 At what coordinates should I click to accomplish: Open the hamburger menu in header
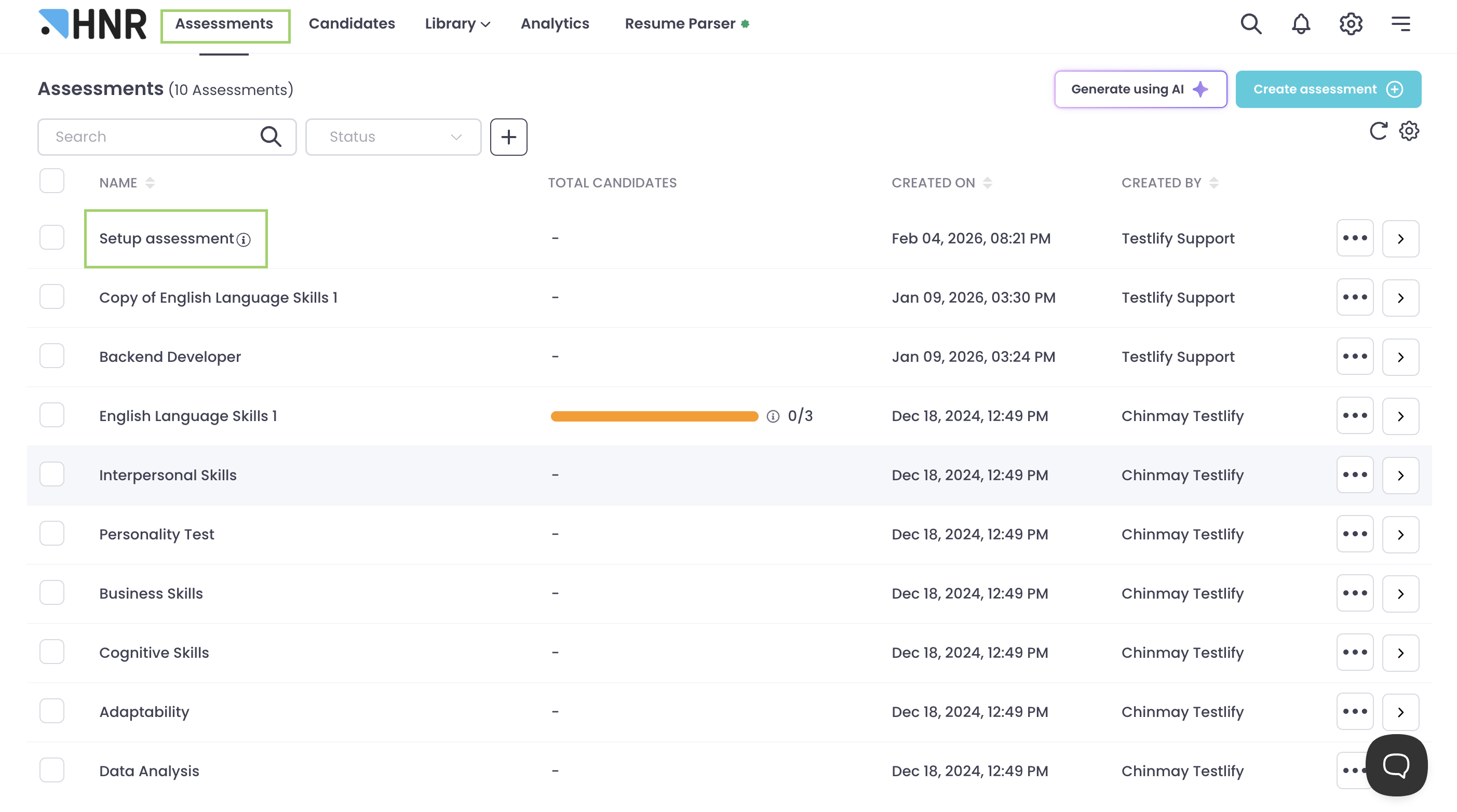pos(1400,24)
